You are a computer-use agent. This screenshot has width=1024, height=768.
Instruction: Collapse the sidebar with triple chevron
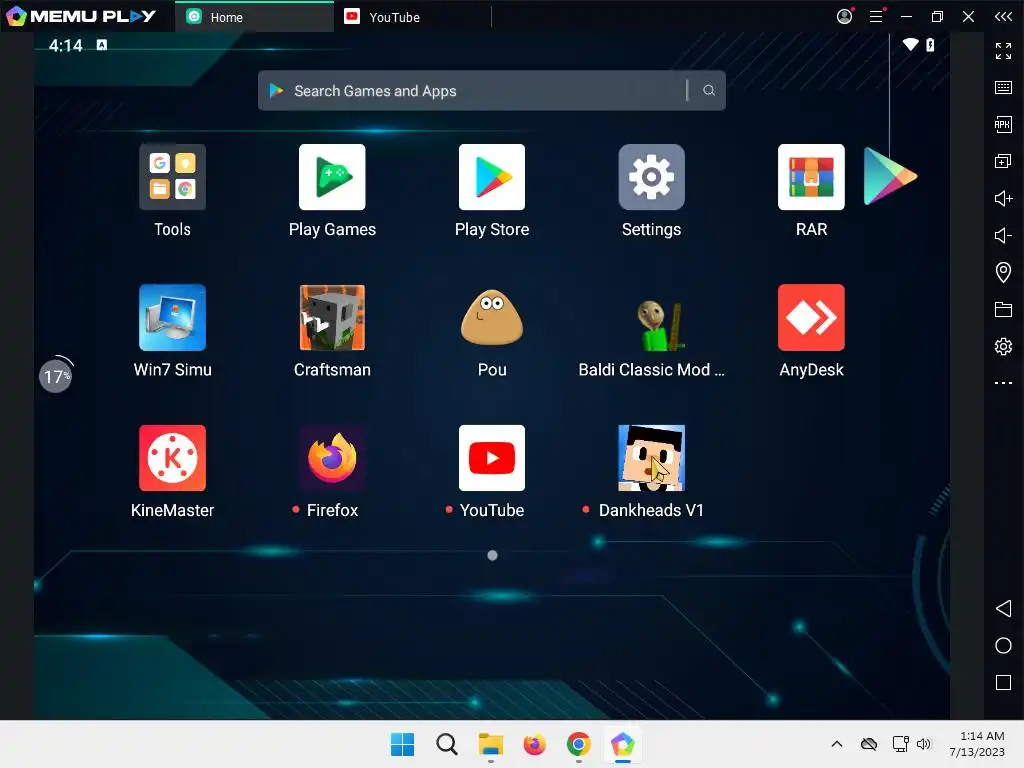point(1003,16)
